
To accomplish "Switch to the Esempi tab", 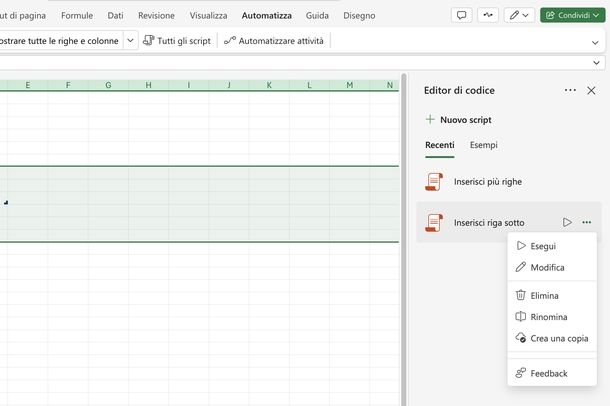I will (x=484, y=145).
